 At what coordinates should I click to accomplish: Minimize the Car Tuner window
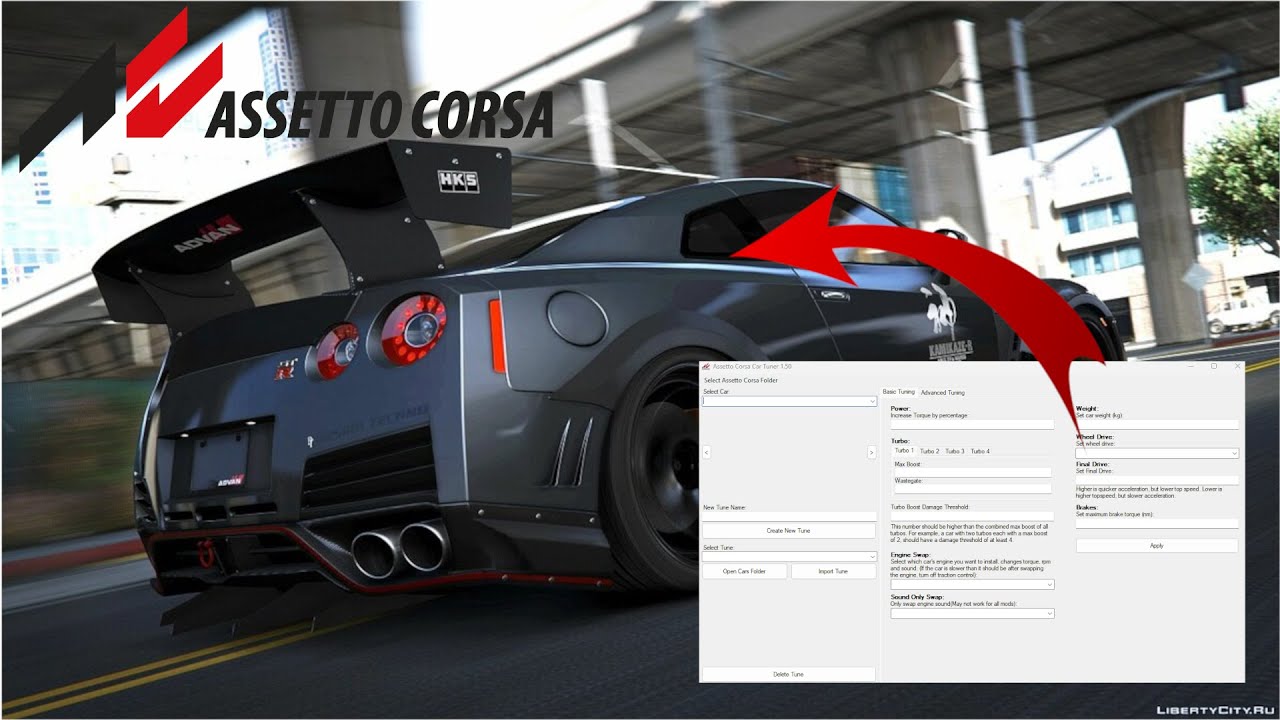coord(1190,366)
